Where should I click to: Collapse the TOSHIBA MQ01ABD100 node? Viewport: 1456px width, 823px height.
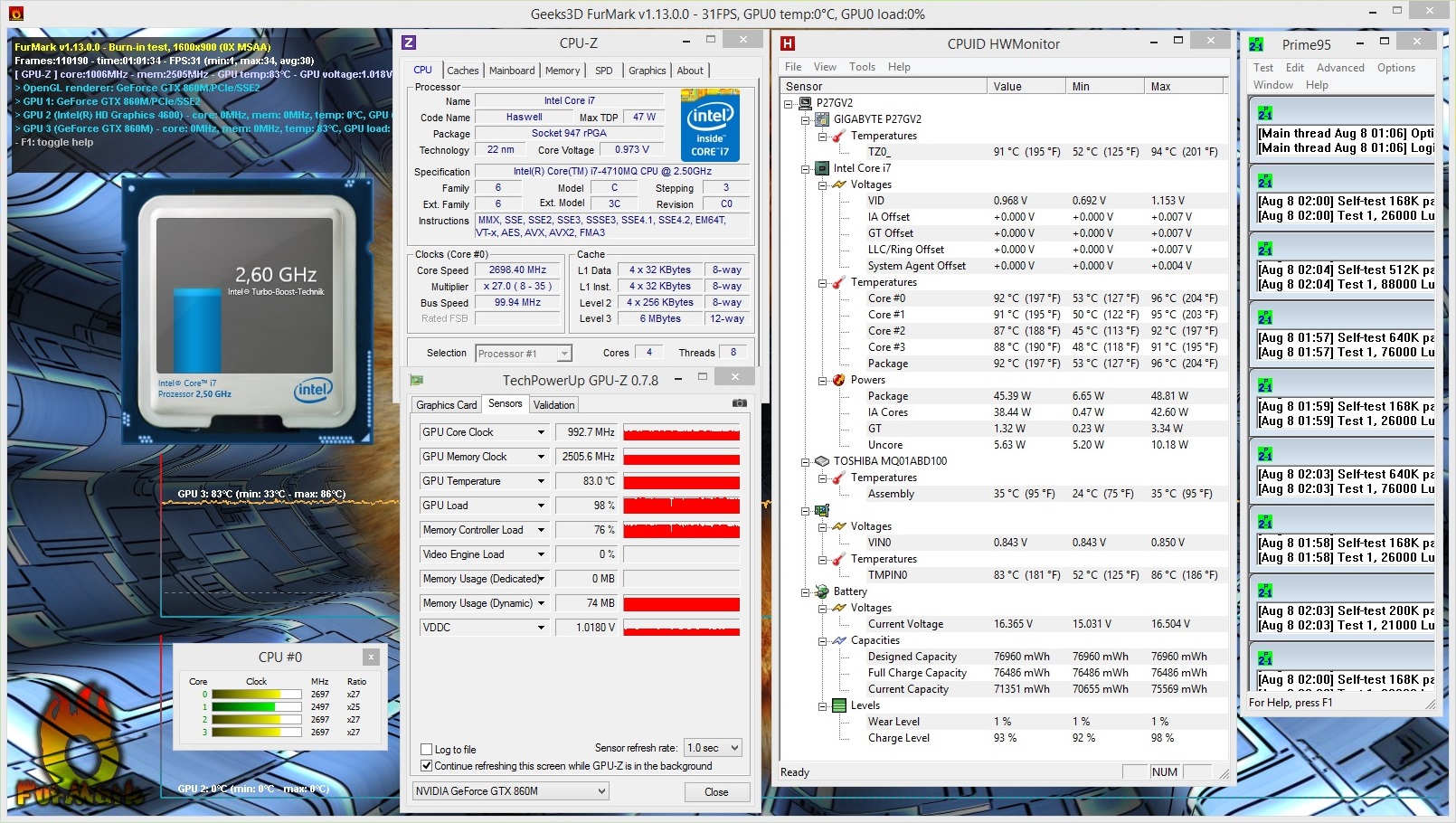click(x=805, y=462)
